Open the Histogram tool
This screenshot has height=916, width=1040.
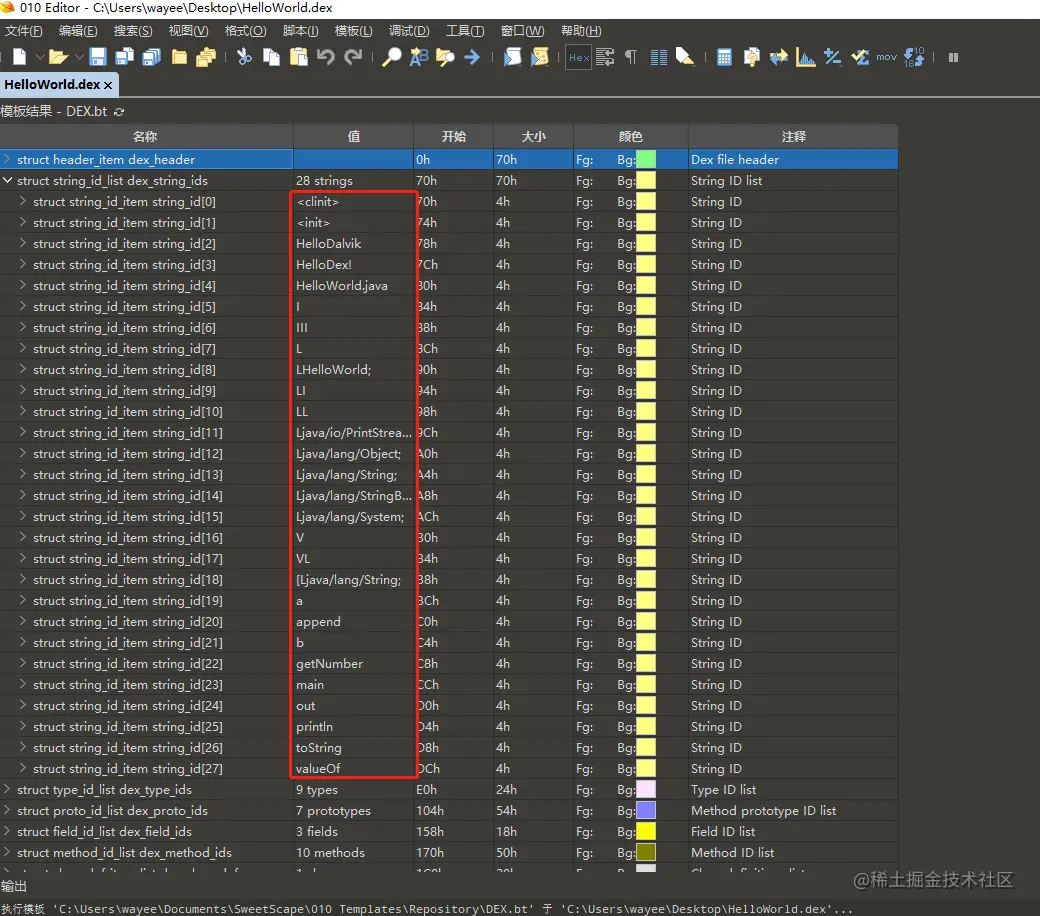806,58
